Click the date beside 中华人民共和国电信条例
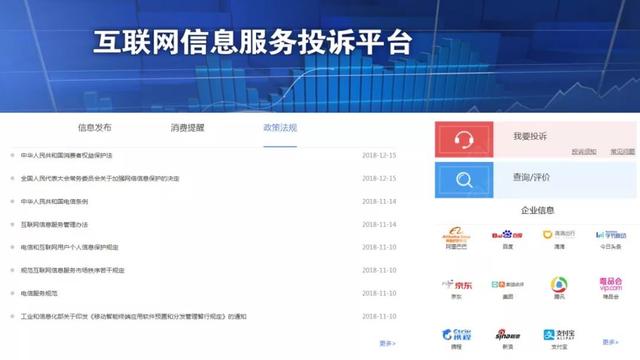Image resolution: width=640 pixels, height=360 pixels. pyautogui.click(x=379, y=201)
